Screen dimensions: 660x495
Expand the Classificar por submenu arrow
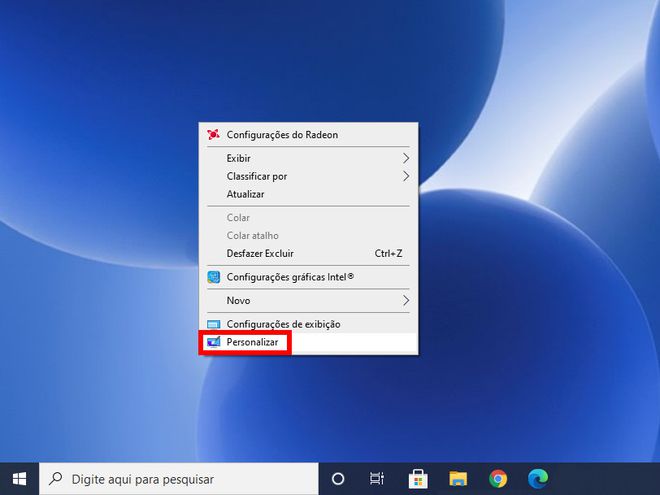[406, 176]
